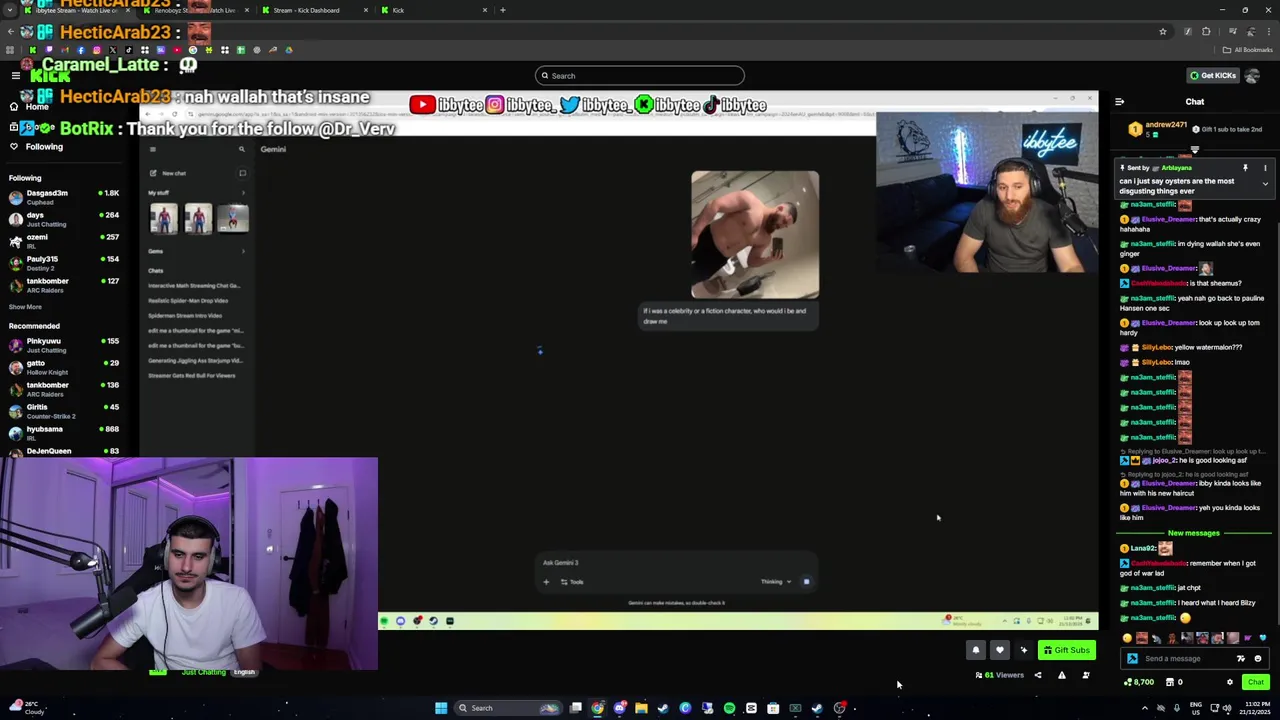Open Thinking model dropdown in Gemini
Image resolution: width=1280 pixels, height=720 pixels.
click(x=775, y=582)
